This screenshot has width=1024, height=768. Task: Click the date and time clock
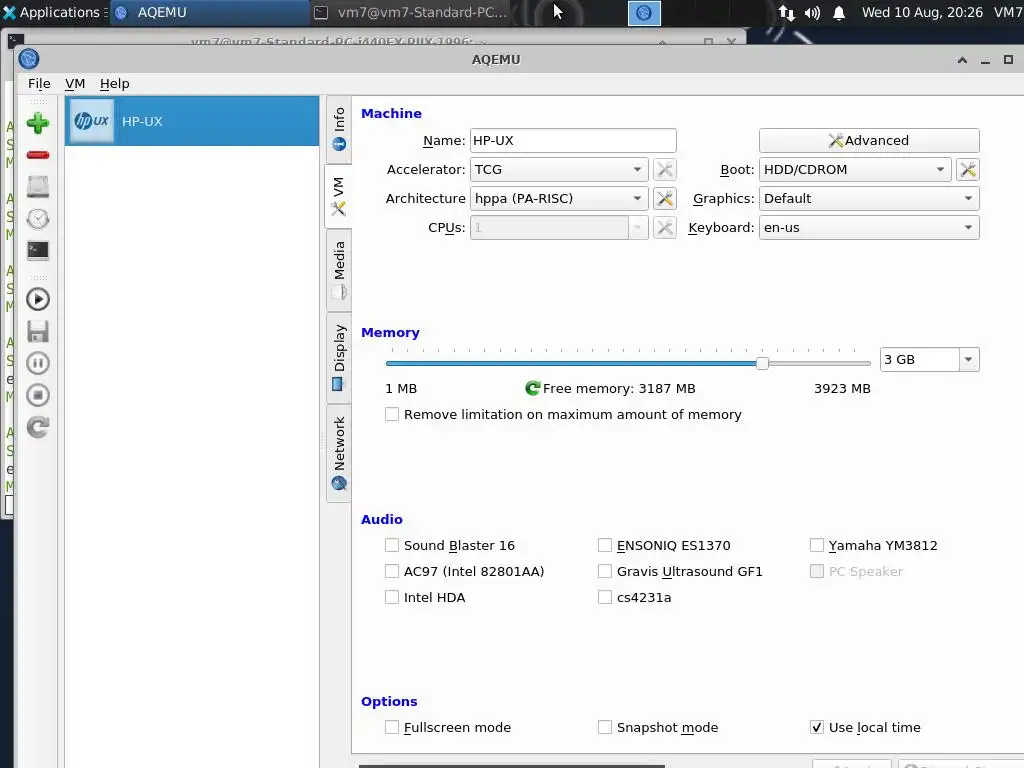(921, 12)
